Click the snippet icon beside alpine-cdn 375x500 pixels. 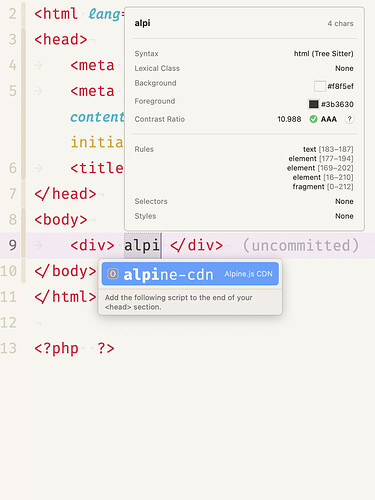(x=113, y=274)
